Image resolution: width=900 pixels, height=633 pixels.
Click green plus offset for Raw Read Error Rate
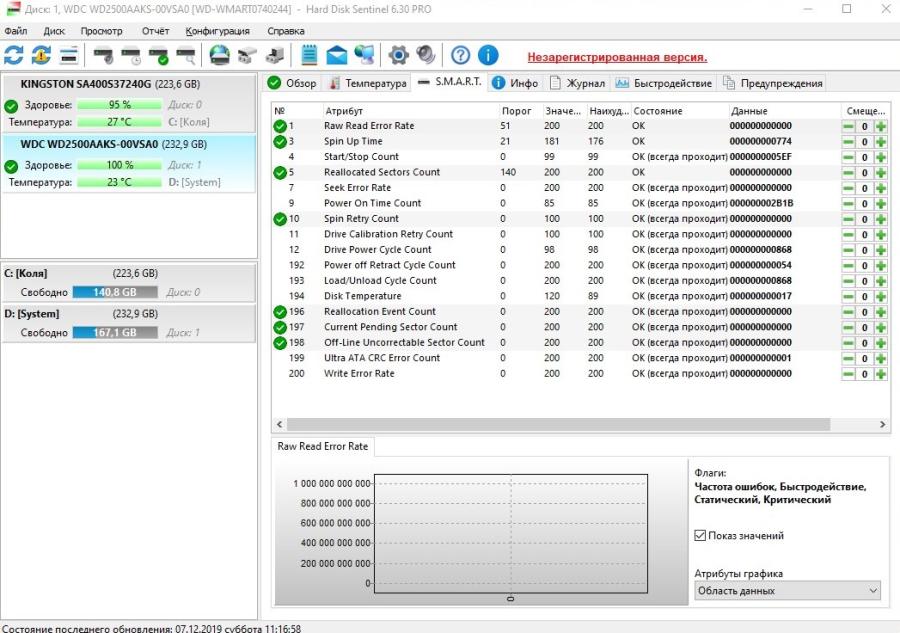[x=881, y=127]
